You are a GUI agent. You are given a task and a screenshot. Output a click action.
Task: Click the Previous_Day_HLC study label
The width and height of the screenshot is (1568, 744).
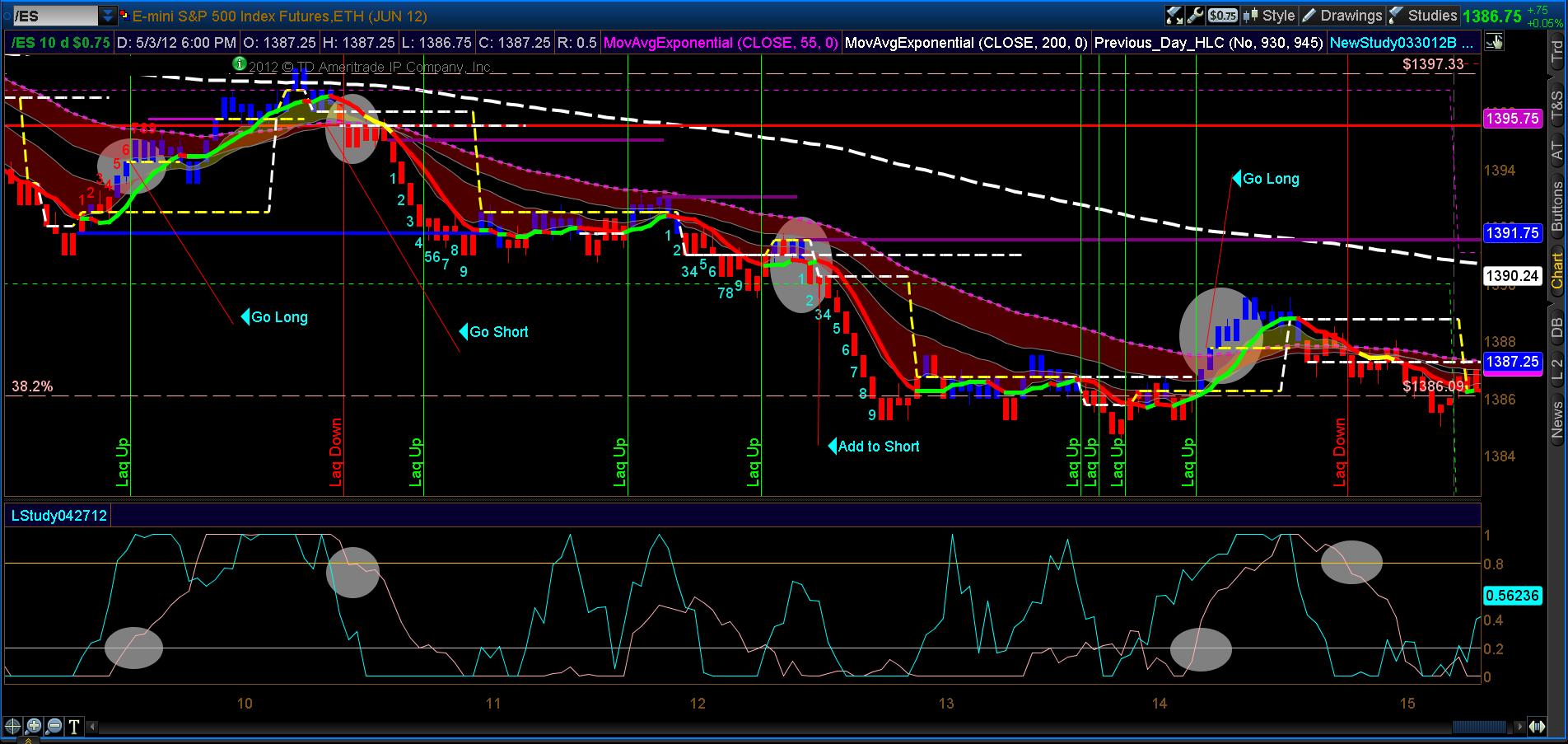point(1209,42)
